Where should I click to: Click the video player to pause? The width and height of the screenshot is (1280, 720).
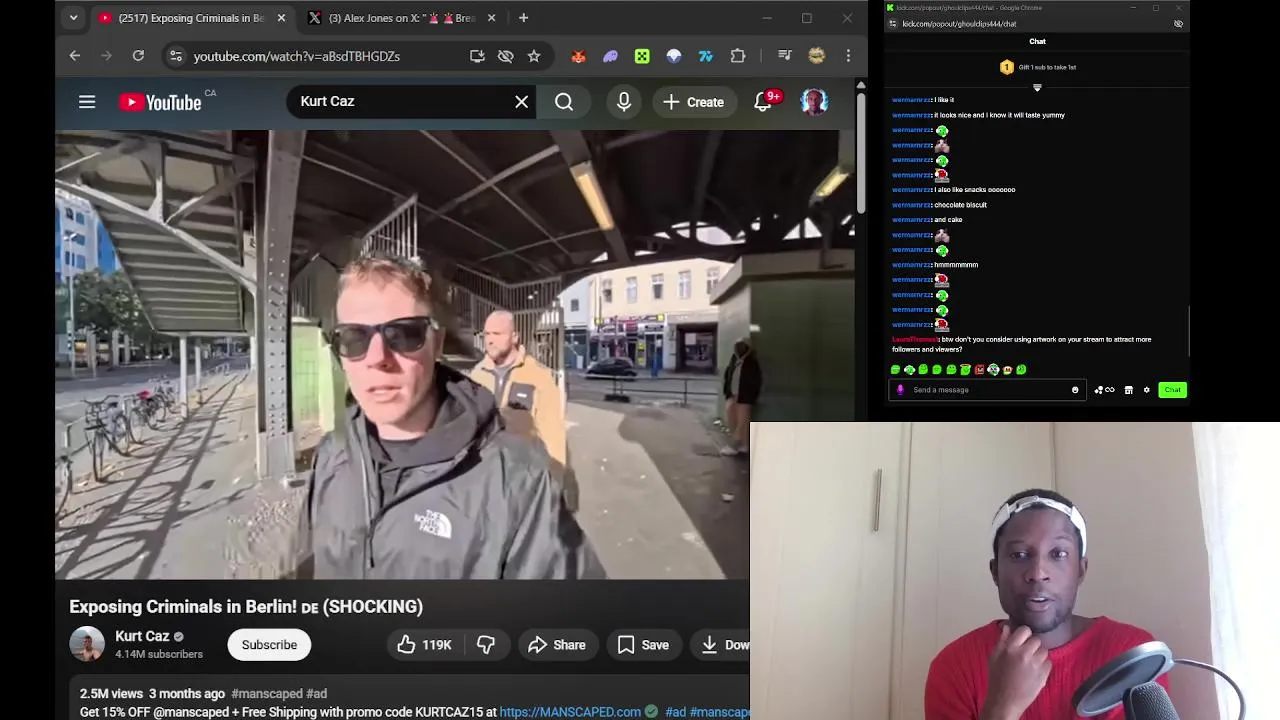click(x=455, y=354)
